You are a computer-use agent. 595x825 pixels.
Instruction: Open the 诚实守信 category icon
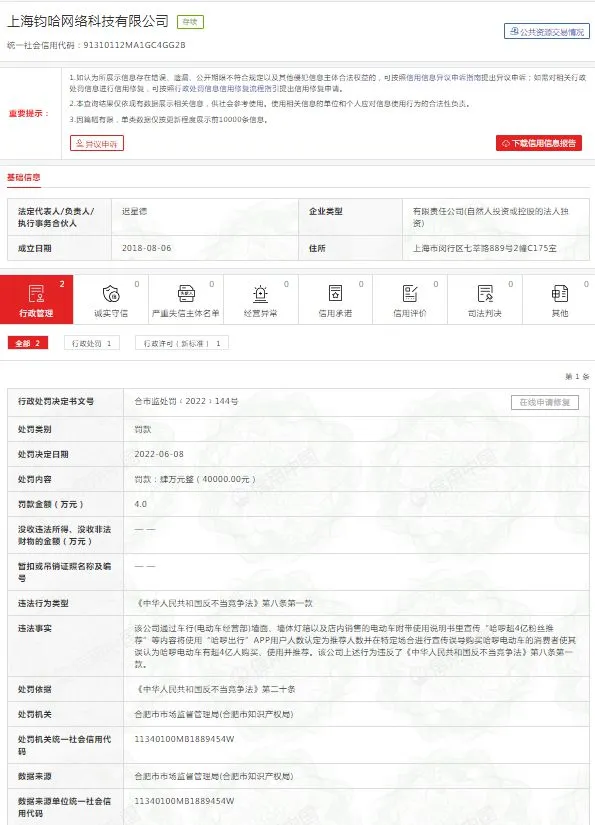coord(111,294)
